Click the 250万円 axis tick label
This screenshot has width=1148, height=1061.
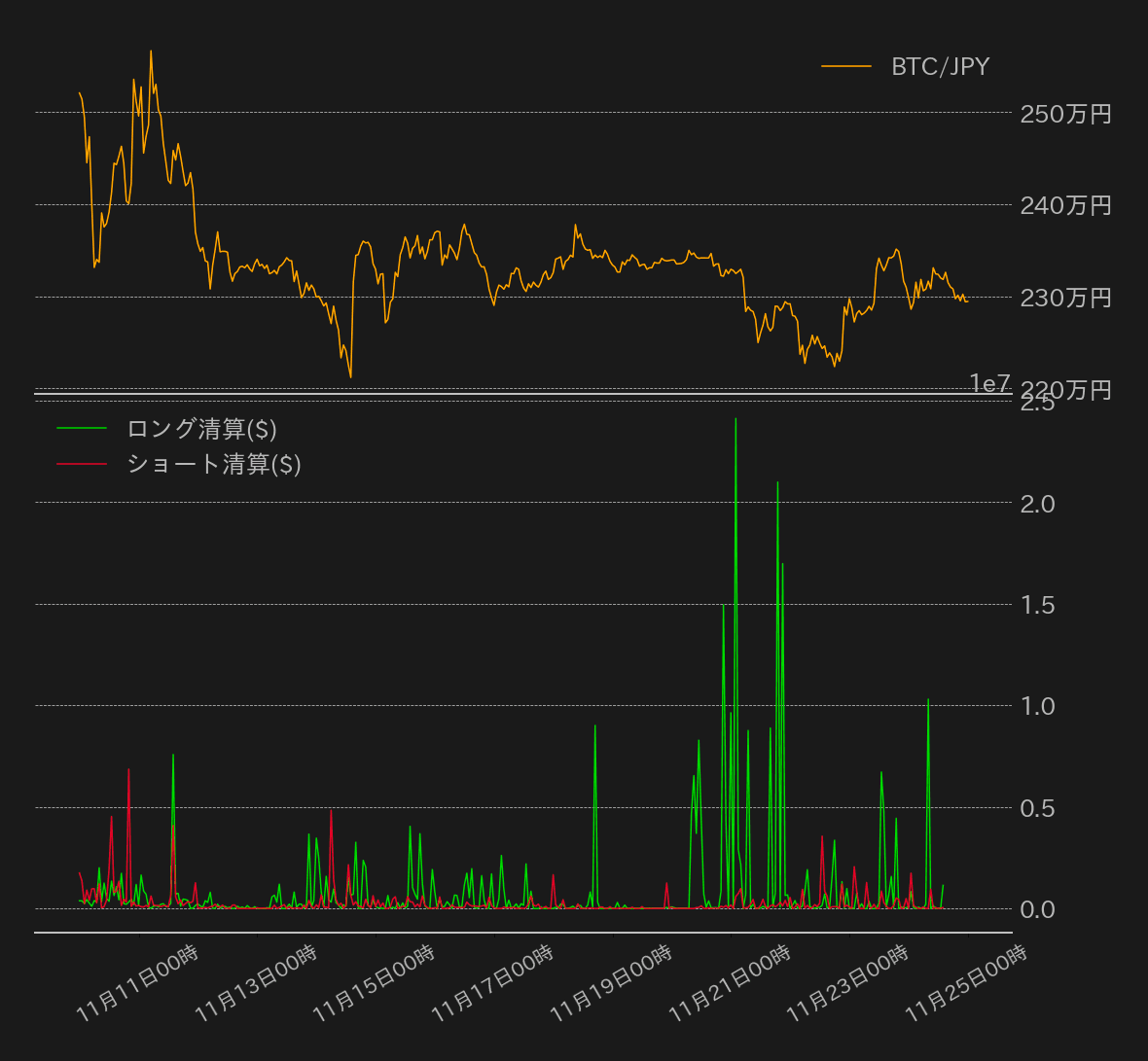pos(1066,114)
